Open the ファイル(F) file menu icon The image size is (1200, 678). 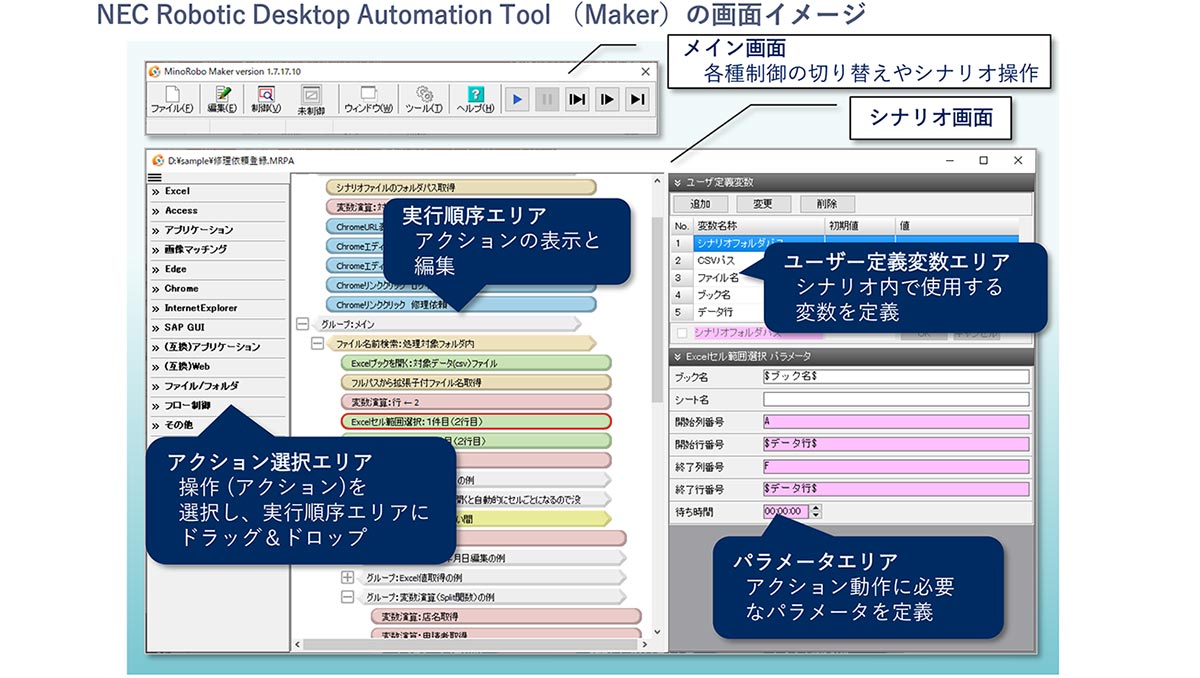coord(172,100)
